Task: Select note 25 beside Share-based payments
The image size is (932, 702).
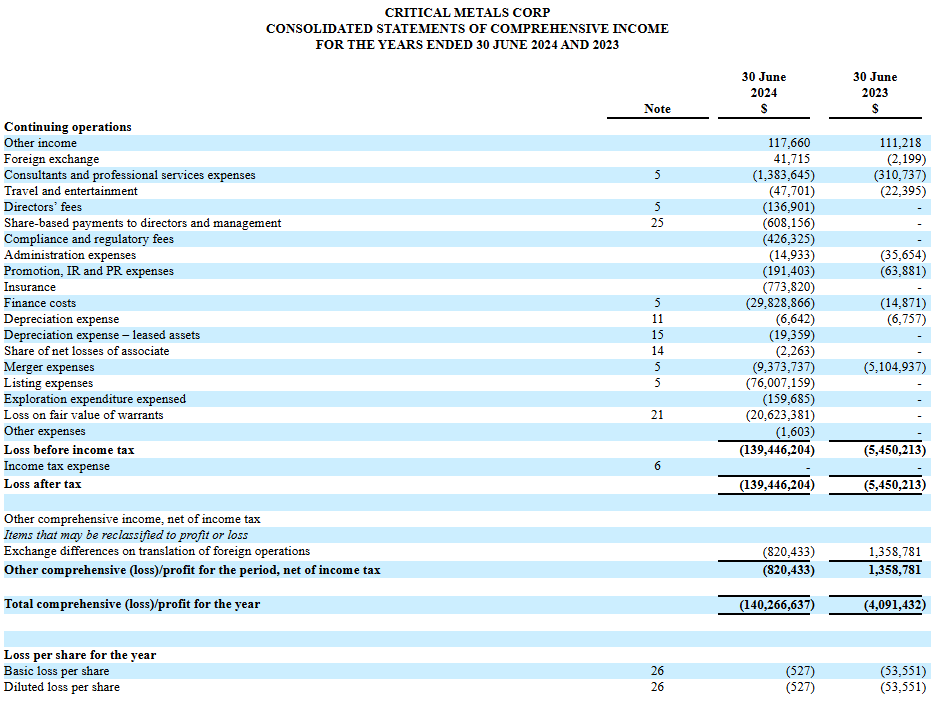Action: pos(657,223)
